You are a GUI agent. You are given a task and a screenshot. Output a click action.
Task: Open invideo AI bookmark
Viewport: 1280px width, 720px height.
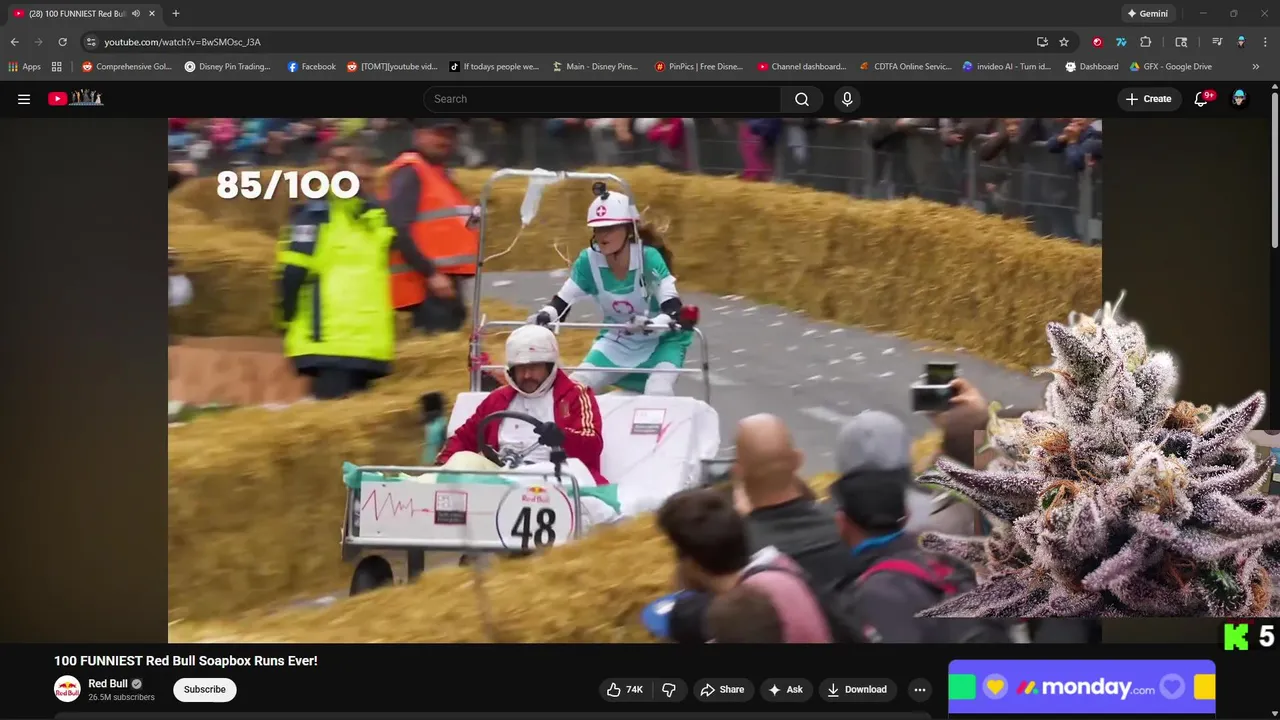(1006, 67)
